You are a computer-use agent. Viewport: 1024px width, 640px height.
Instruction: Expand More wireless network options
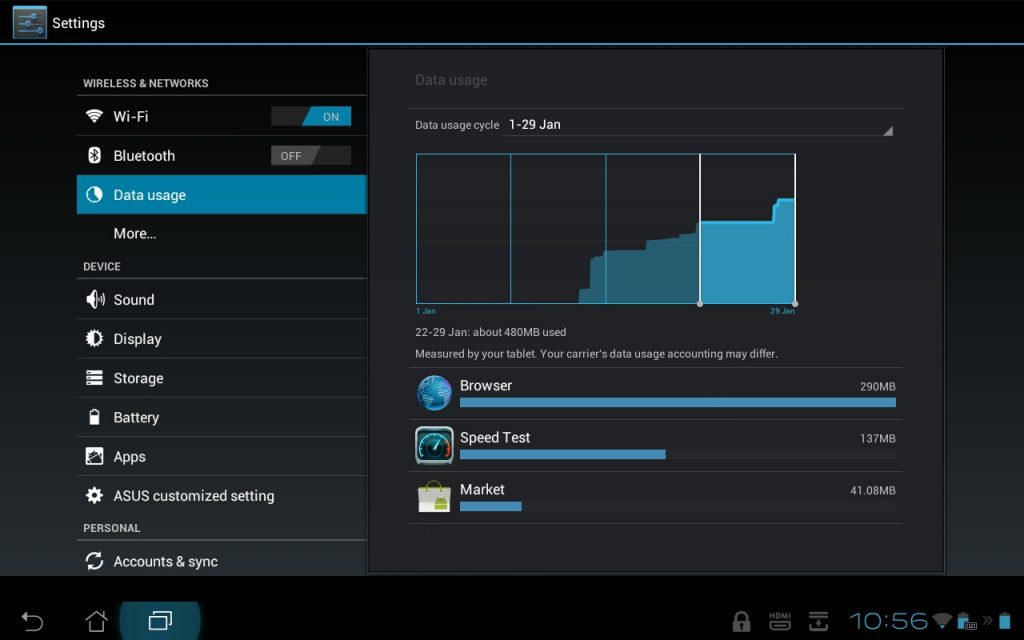[134, 233]
